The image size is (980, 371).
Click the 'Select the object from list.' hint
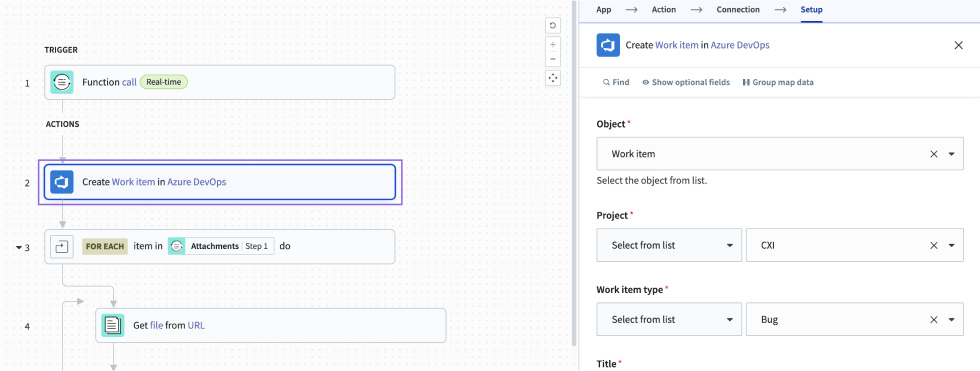pyautogui.click(x=652, y=181)
